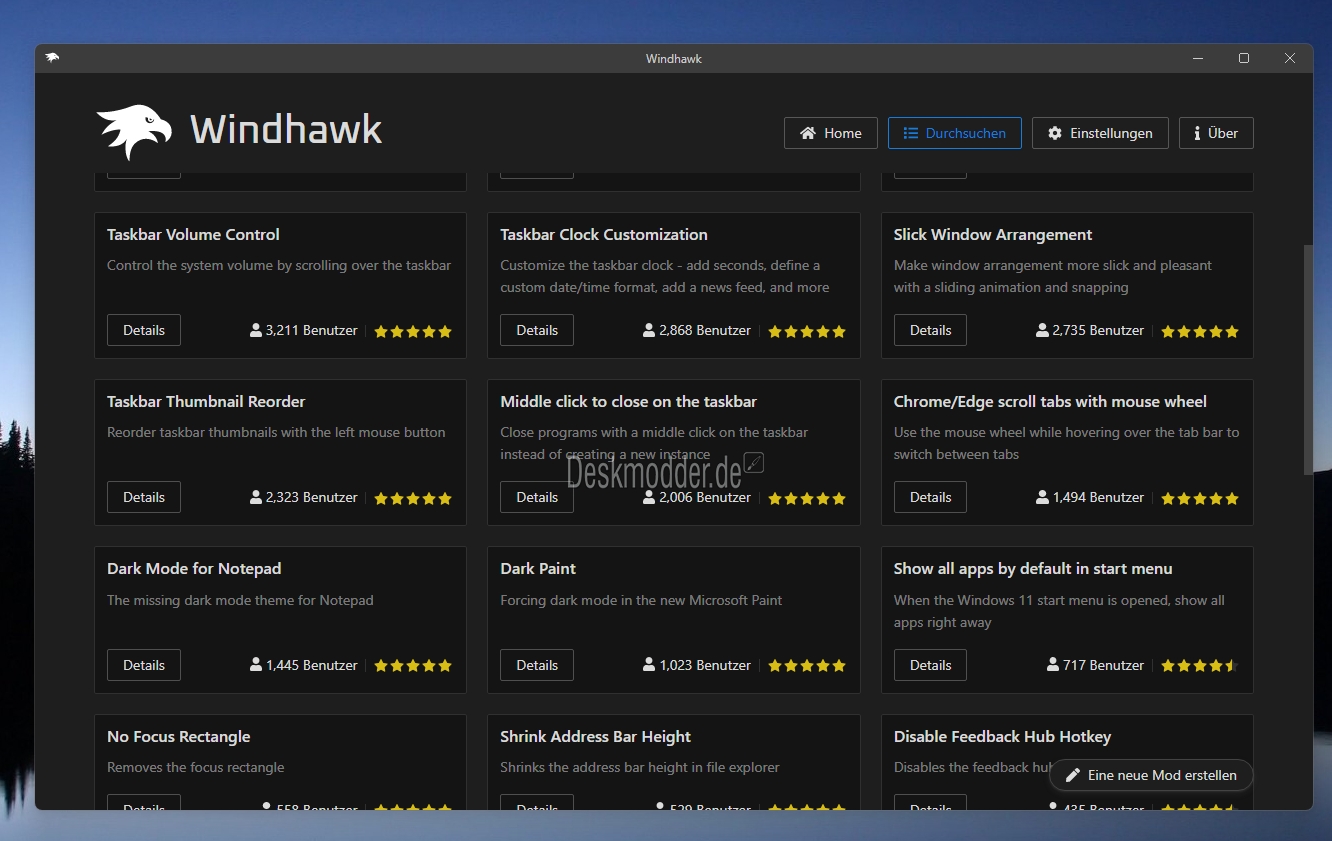The width and height of the screenshot is (1332, 841).
Task: Click star rating of Slick Window Arrangement
Action: pos(1200,331)
